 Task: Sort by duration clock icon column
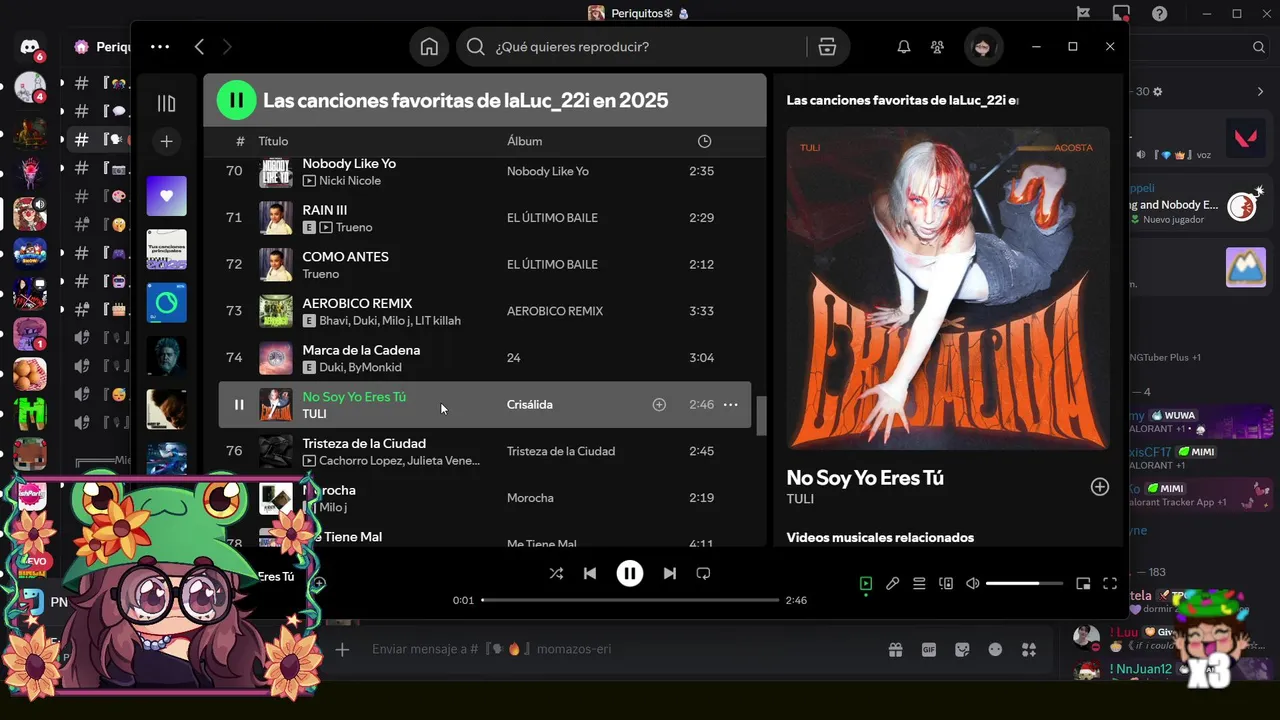tap(704, 141)
